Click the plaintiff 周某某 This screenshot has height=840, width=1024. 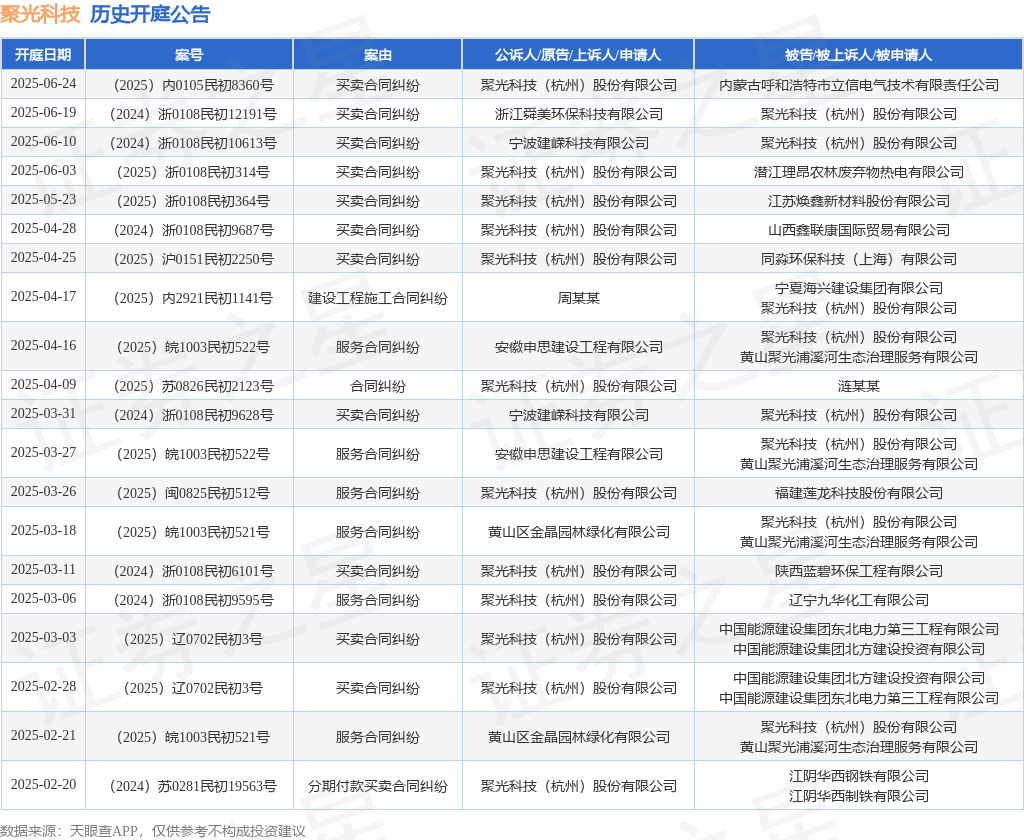tap(579, 299)
